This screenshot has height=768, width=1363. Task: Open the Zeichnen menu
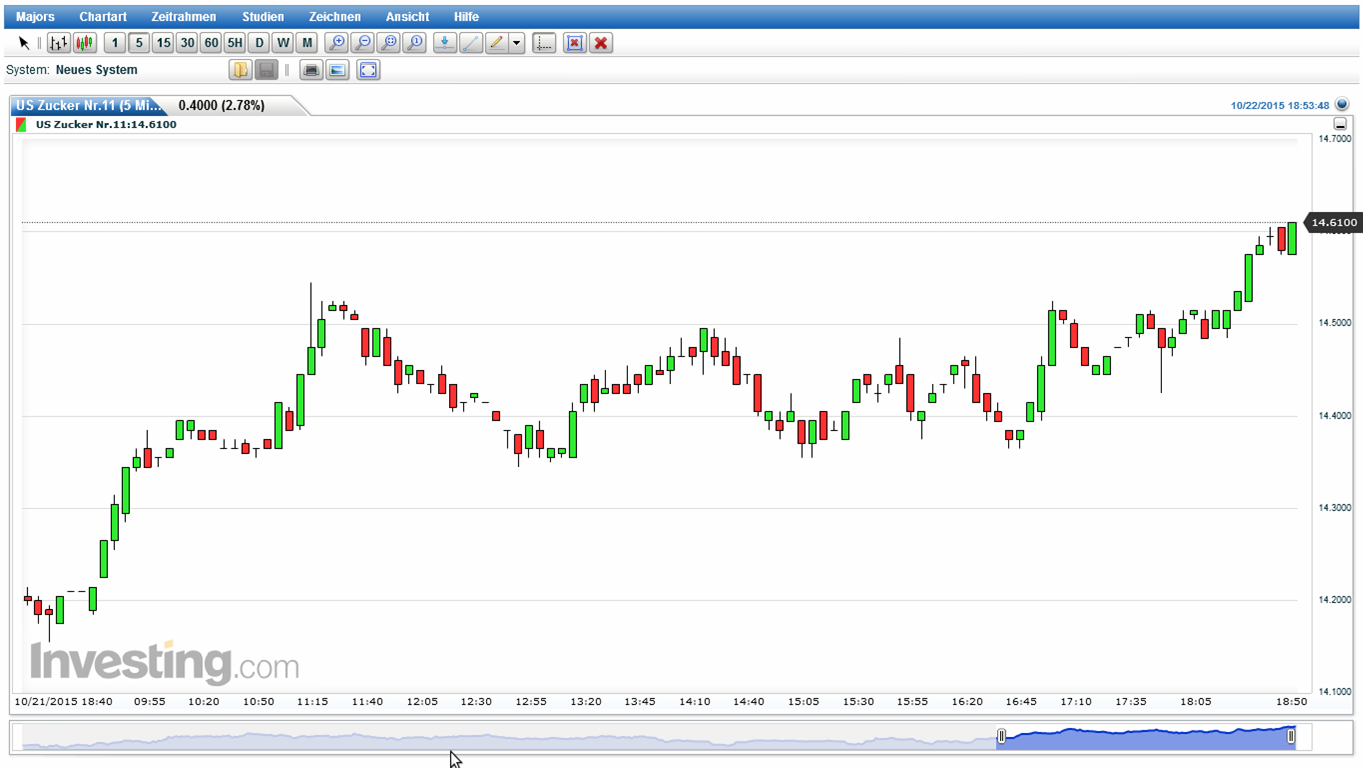[x=335, y=17]
